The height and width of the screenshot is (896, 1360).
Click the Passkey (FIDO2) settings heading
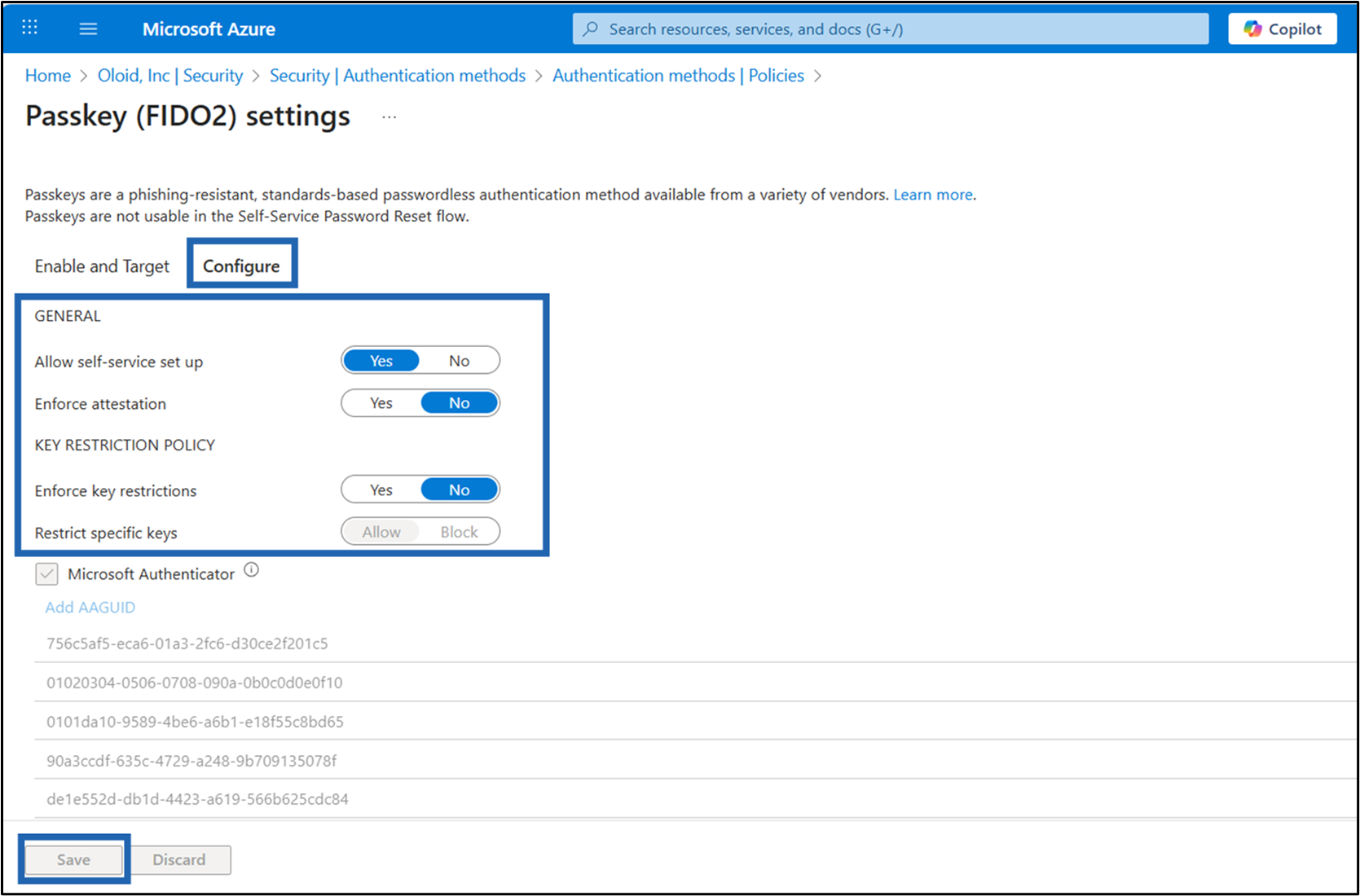point(187,116)
